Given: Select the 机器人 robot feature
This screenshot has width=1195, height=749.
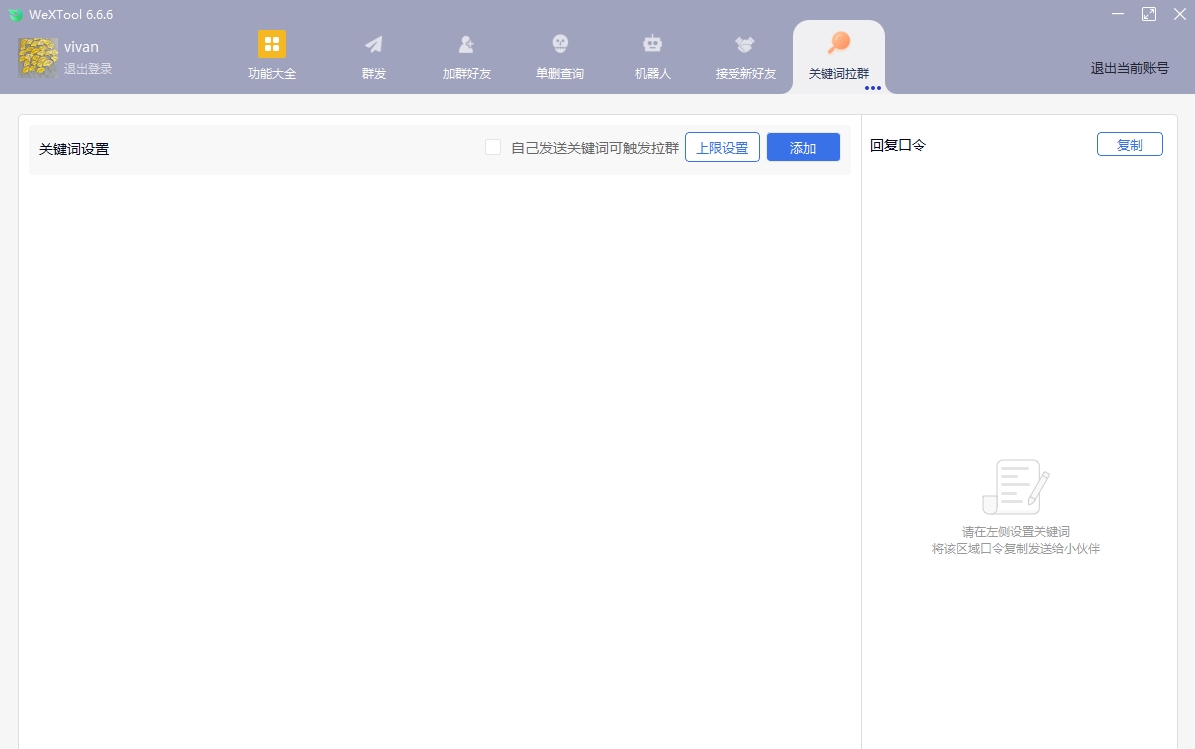Looking at the screenshot, I should (x=652, y=55).
